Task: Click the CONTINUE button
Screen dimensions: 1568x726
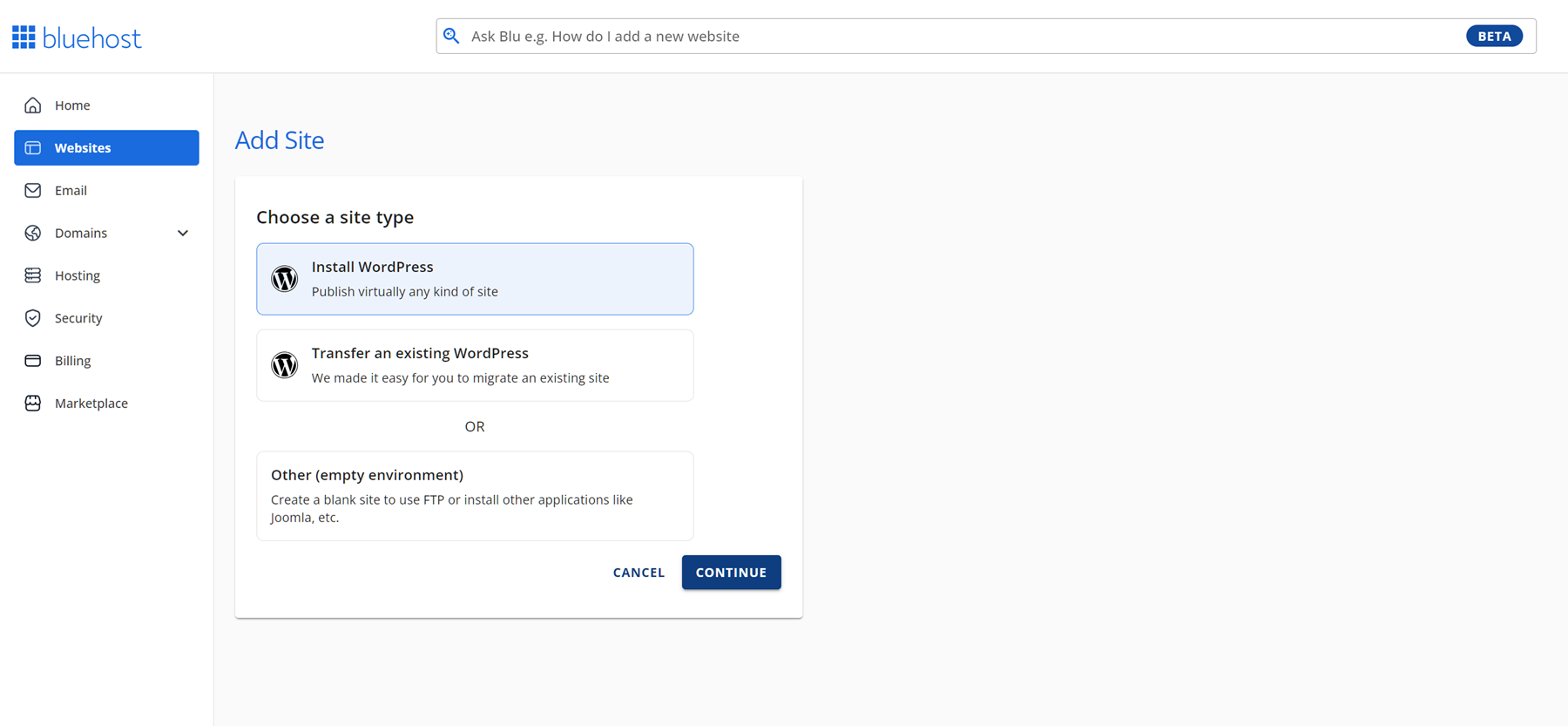Action: pos(732,573)
